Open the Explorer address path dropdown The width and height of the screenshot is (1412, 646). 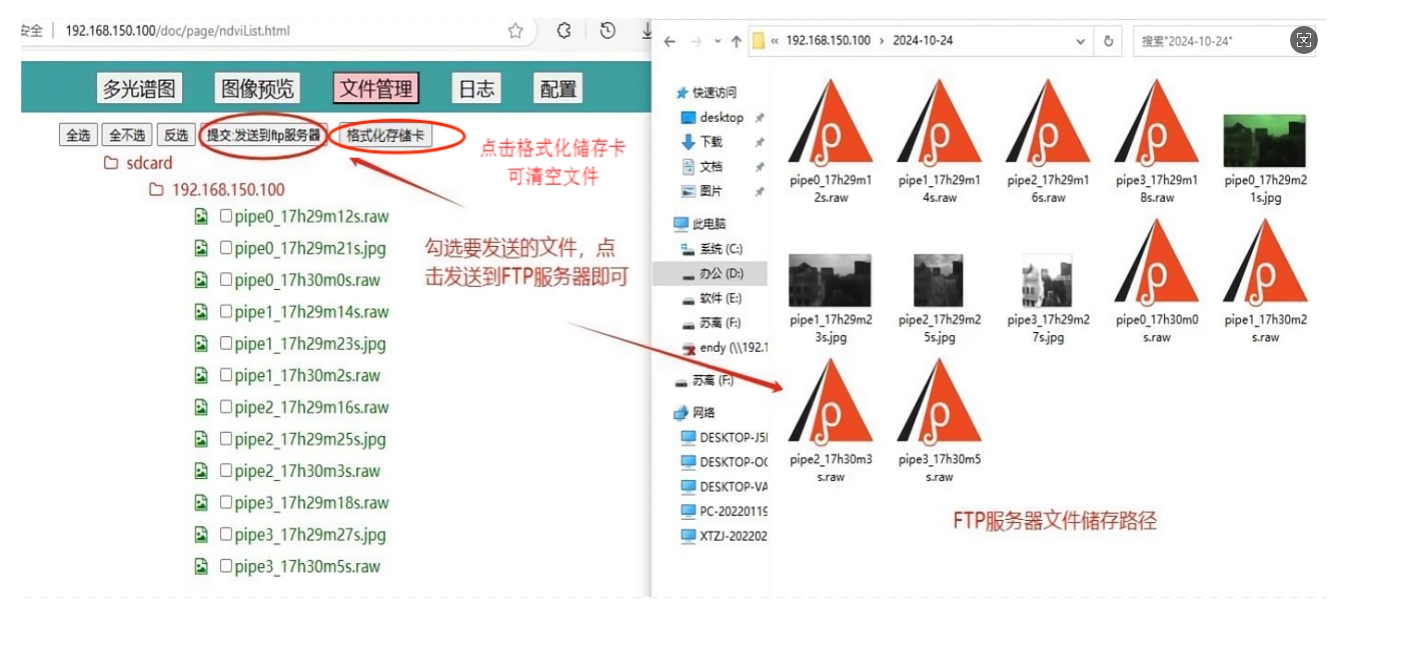click(x=1080, y=42)
